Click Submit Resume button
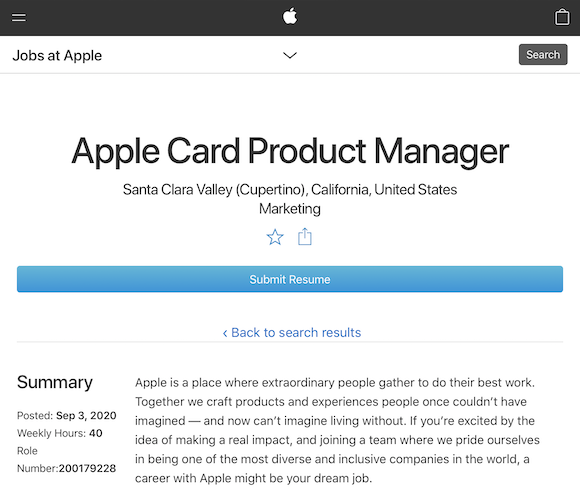580x492 pixels. [x=290, y=279]
